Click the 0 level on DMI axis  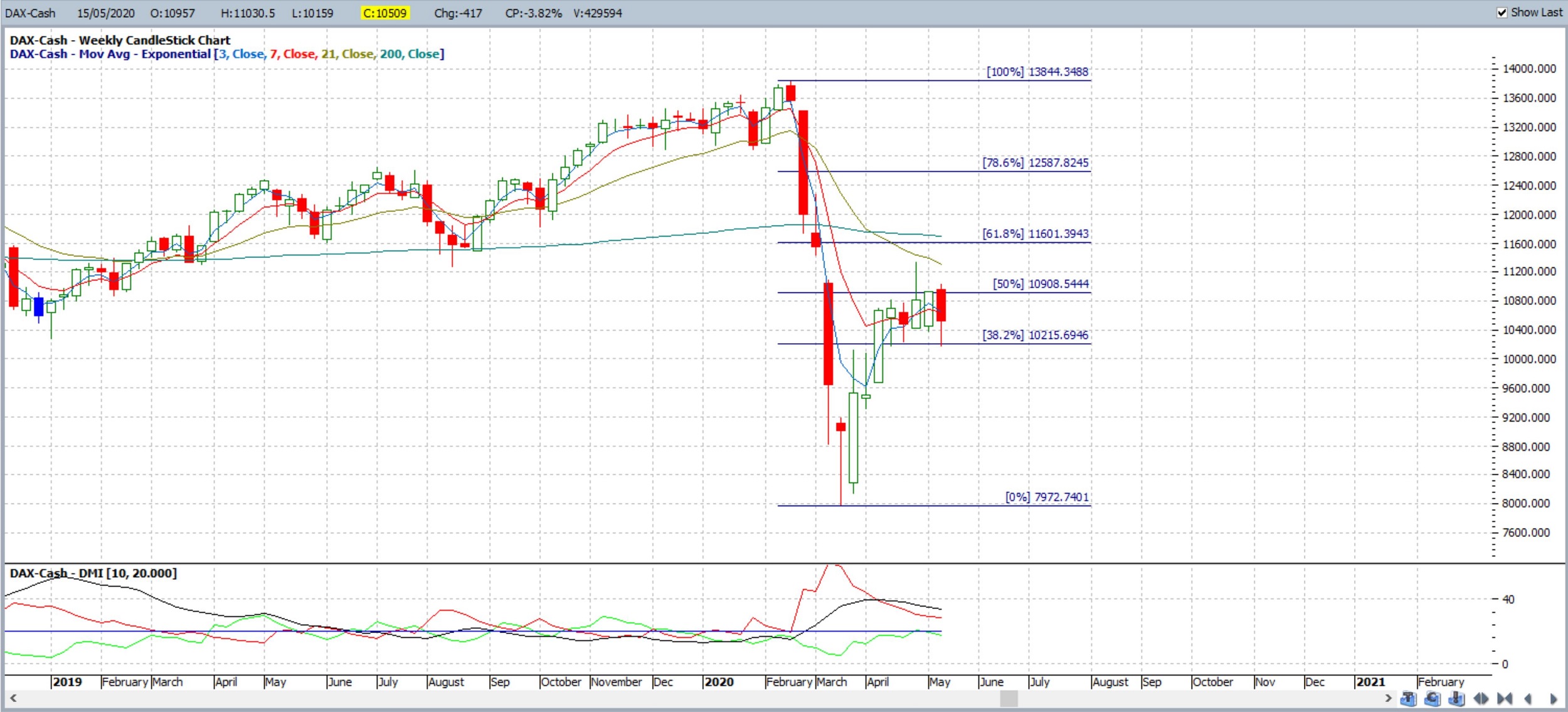click(x=1505, y=664)
